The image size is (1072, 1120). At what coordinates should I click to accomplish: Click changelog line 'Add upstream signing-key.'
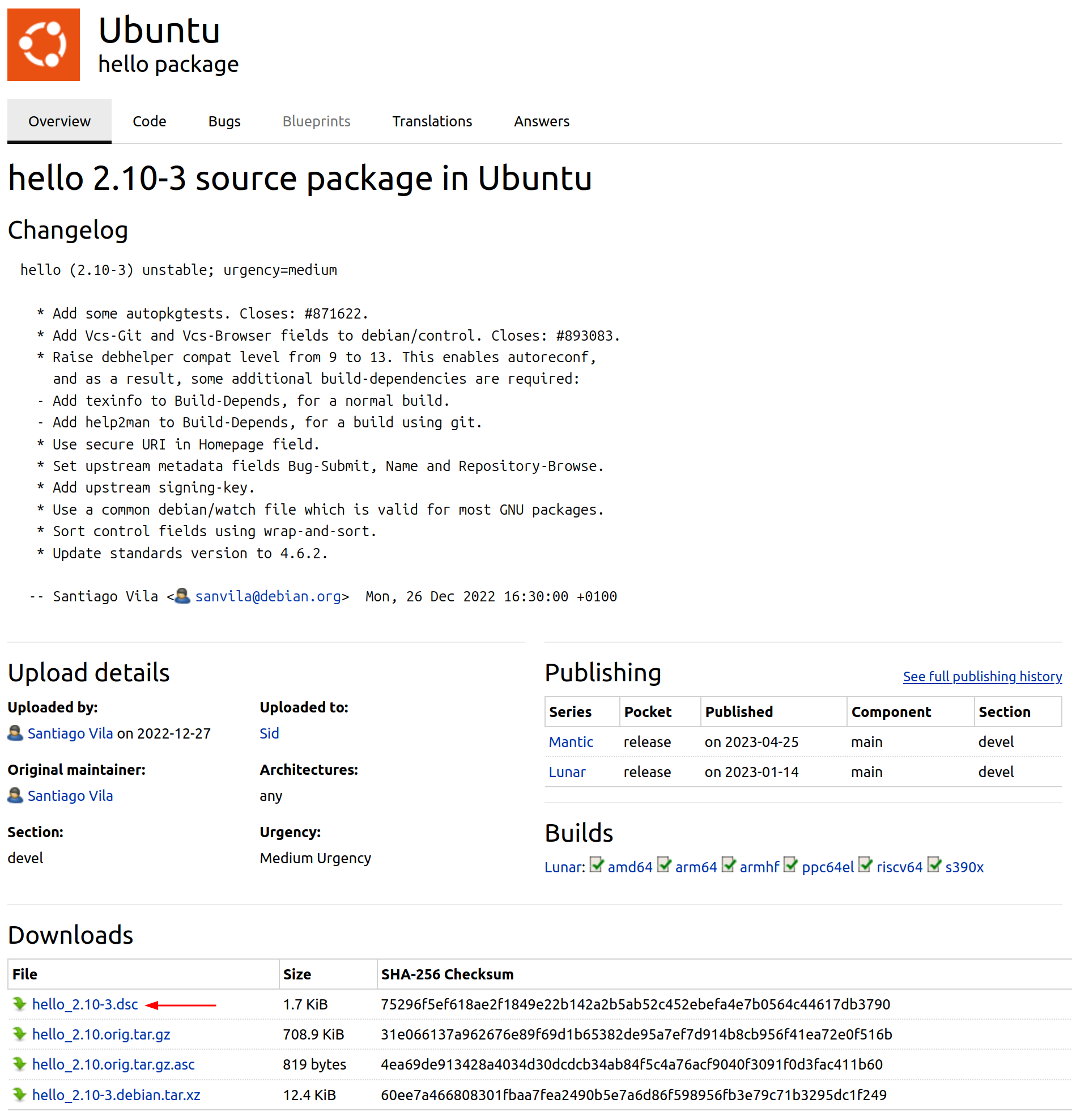[153, 487]
